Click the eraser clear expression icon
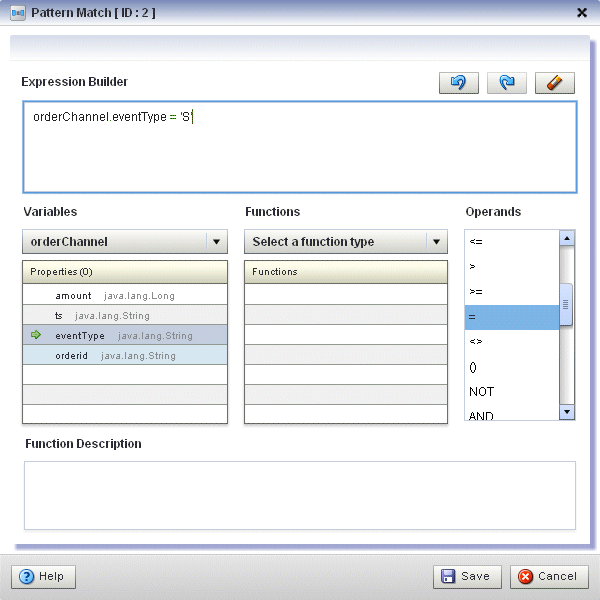This screenshot has height=600, width=600. (x=554, y=84)
